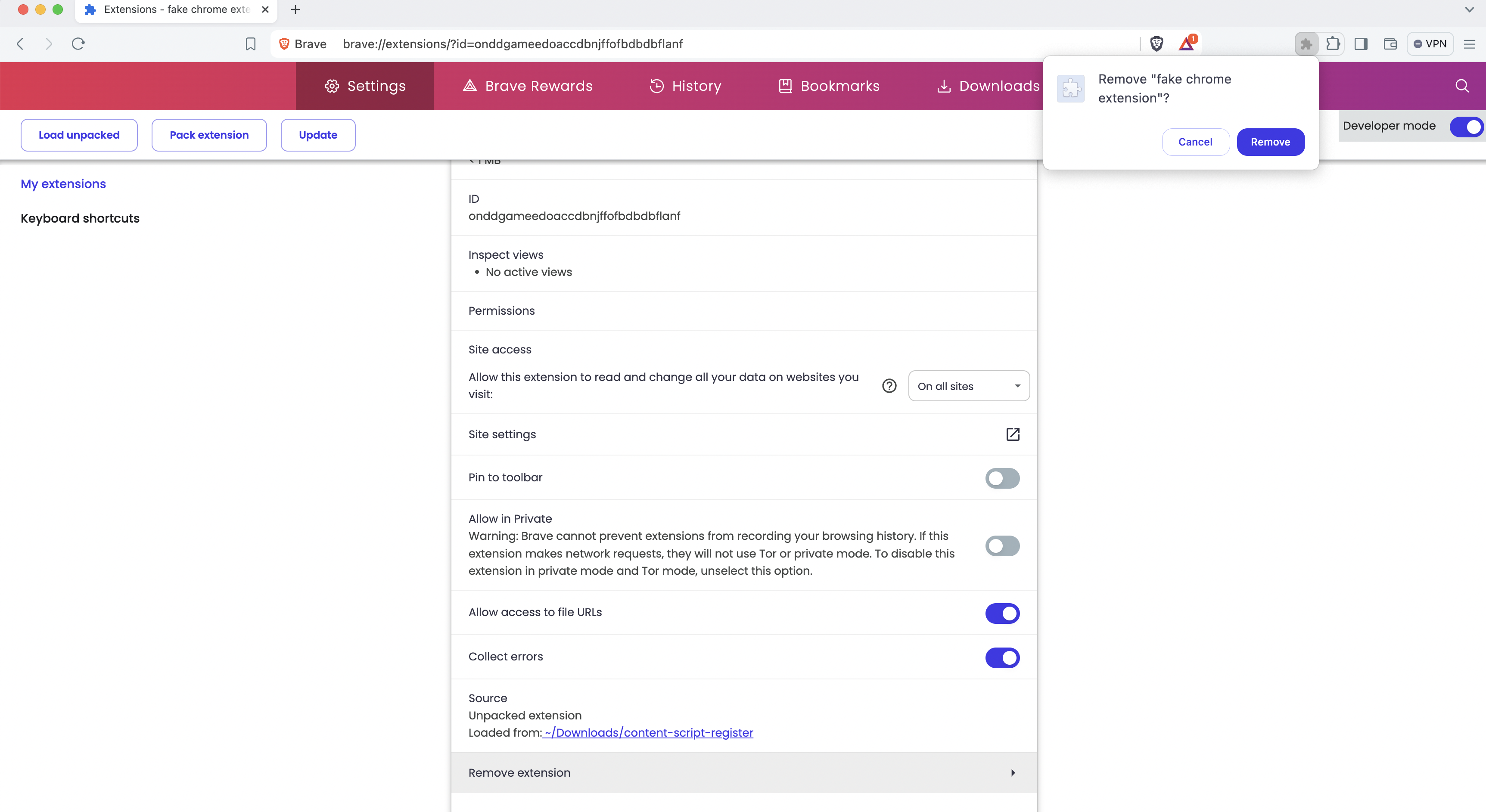Open Site settings external link icon
Screen dimensions: 1486x812
point(1012,434)
